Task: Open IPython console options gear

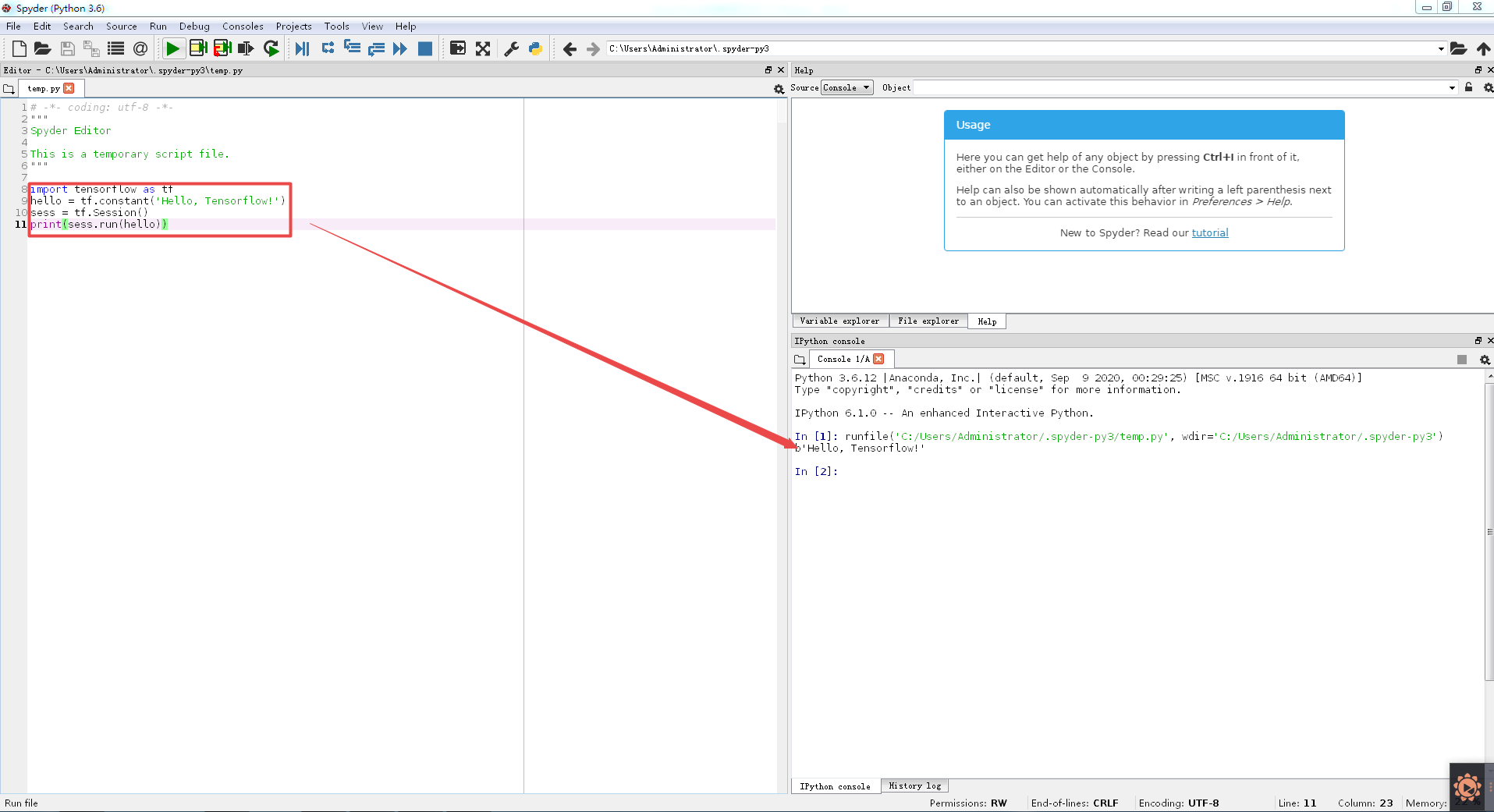Action: click(1485, 360)
